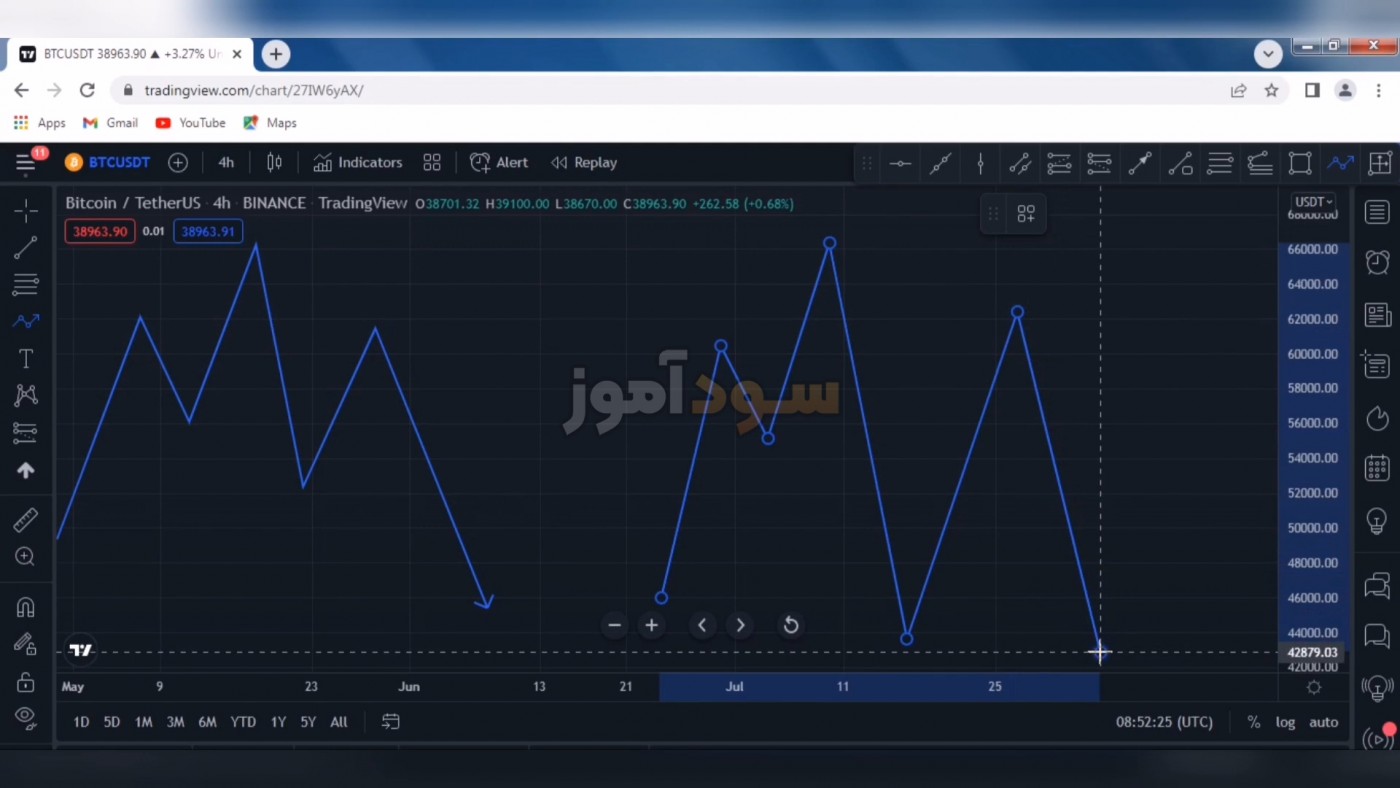Select the YTD date range
This screenshot has height=788, width=1400.
pyautogui.click(x=243, y=722)
